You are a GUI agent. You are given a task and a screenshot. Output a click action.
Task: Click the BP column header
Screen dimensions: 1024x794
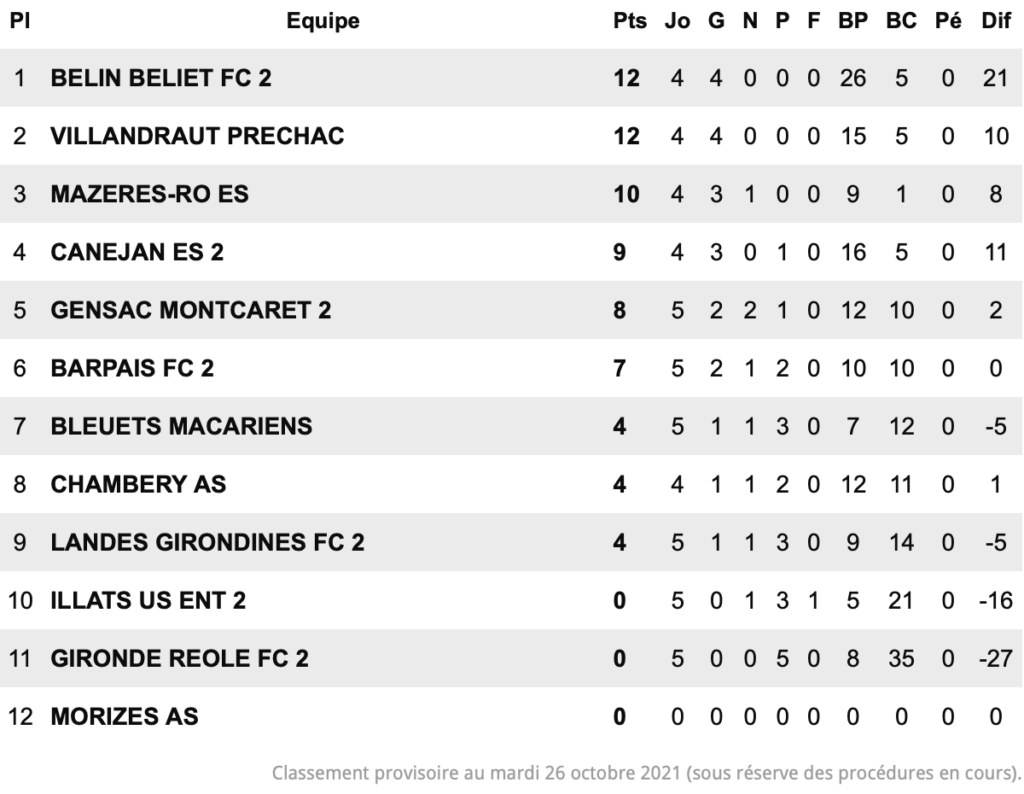click(853, 21)
